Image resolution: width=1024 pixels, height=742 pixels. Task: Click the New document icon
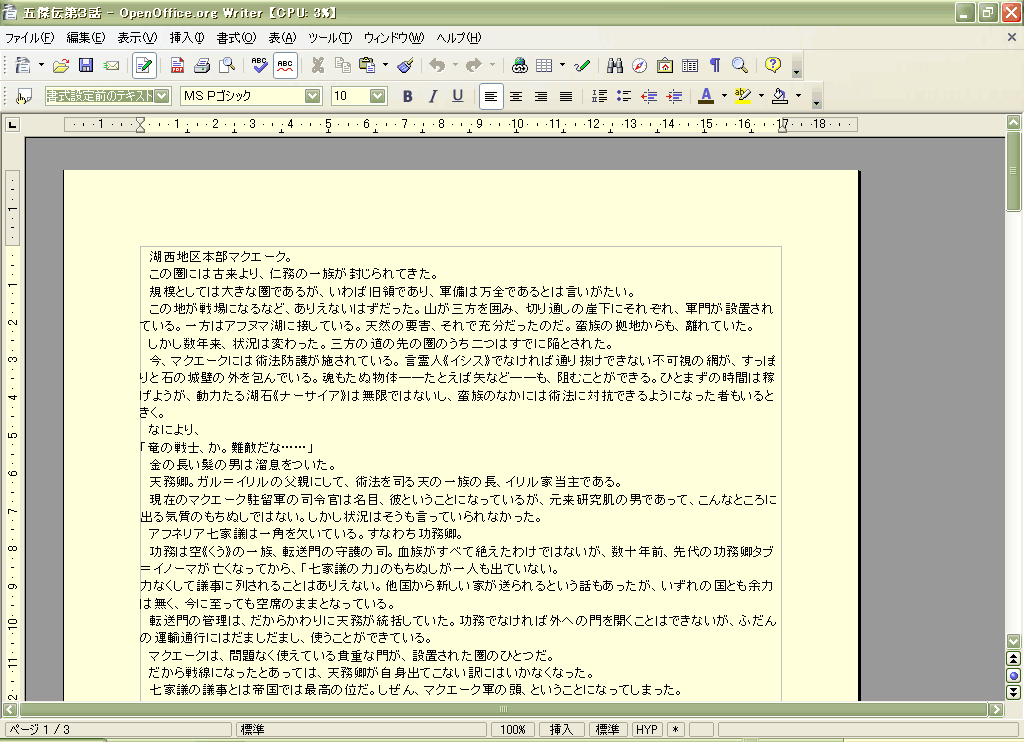tap(23, 65)
